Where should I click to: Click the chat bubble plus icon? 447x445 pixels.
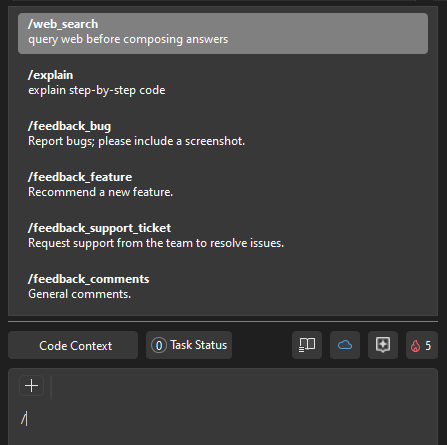click(x=383, y=345)
